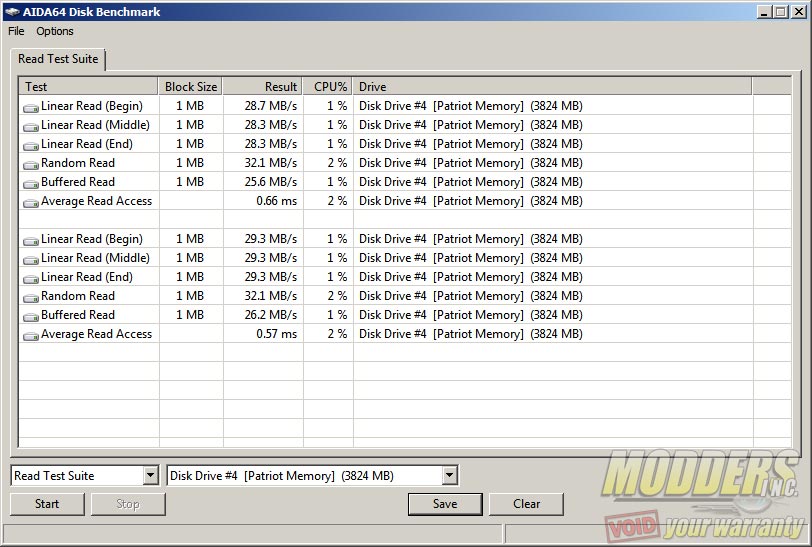Select the 28.7 MB/s result value
Image resolution: width=812 pixels, height=547 pixels.
pyautogui.click(x=271, y=106)
